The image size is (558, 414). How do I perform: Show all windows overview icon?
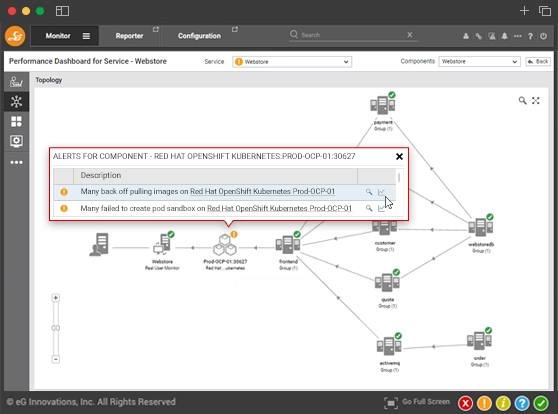[x=544, y=11]
